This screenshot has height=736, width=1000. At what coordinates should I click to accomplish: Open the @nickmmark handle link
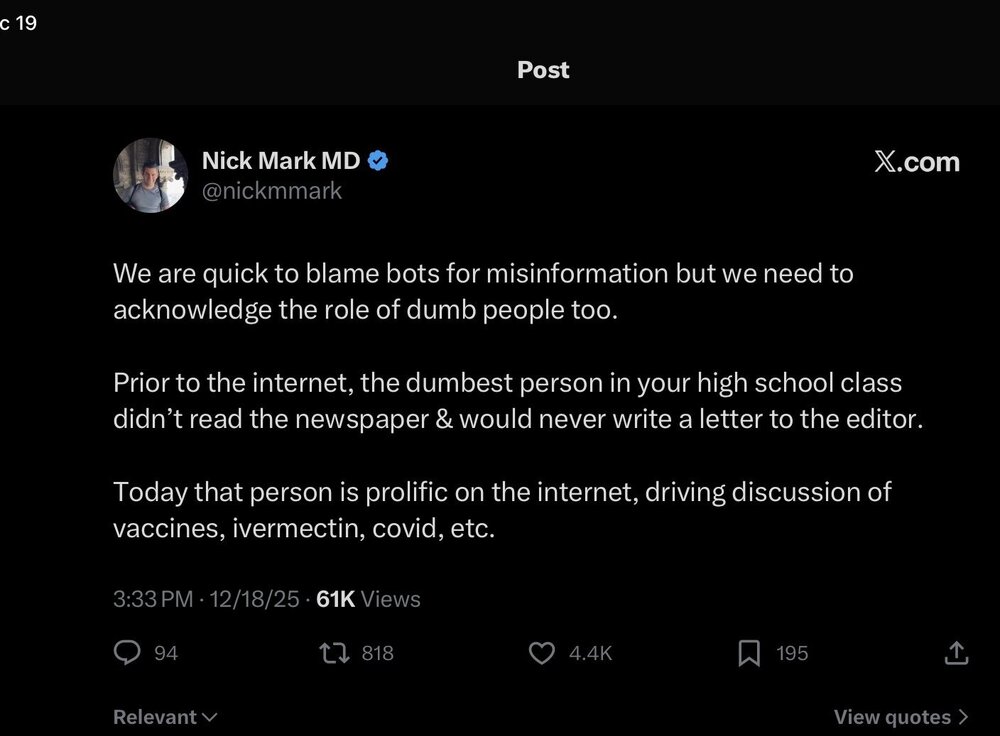click(272, 191)
